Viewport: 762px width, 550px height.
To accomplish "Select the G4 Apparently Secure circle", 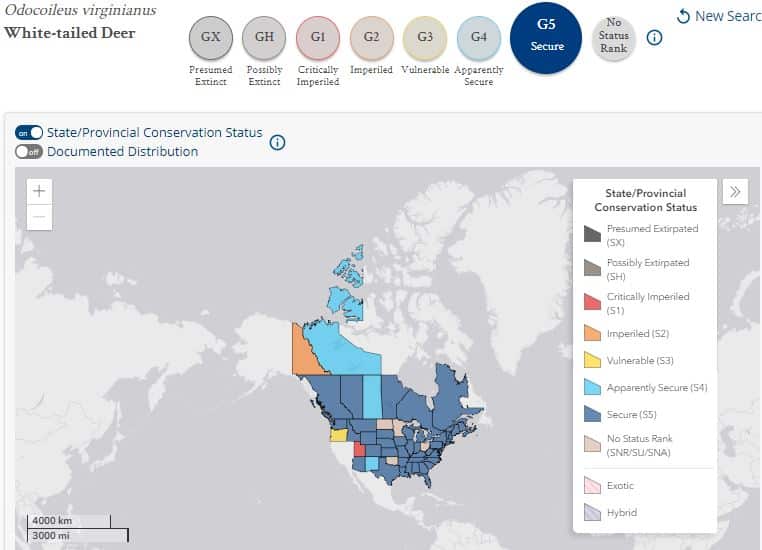I will coord(479,38).
